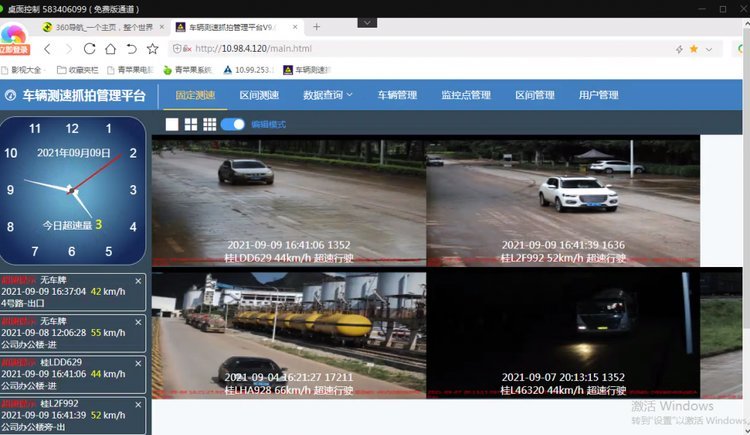Go to 车辆管理 in navigation bar

point(397,95)
